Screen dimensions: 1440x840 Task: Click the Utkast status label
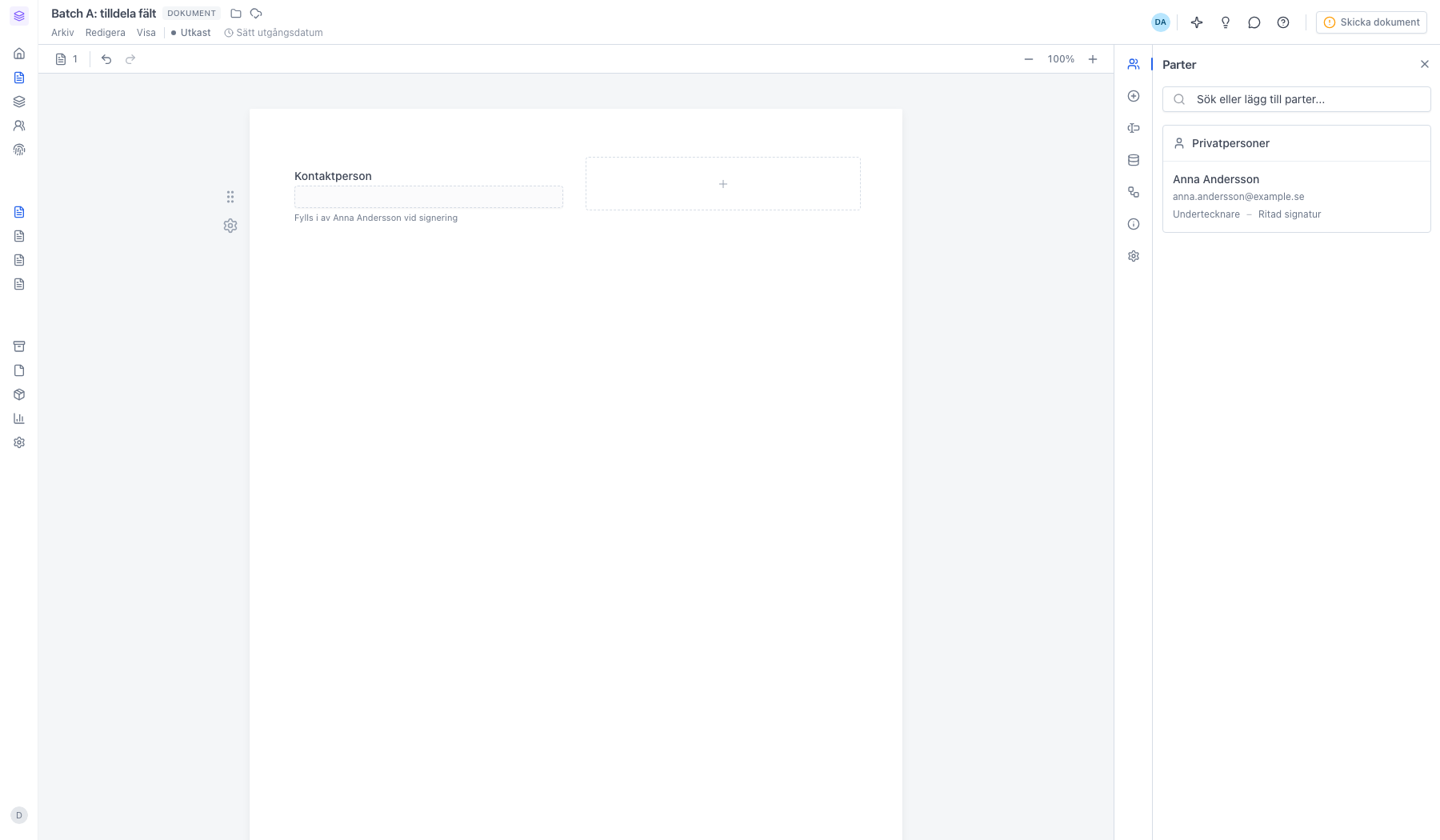tap(191, 33)
